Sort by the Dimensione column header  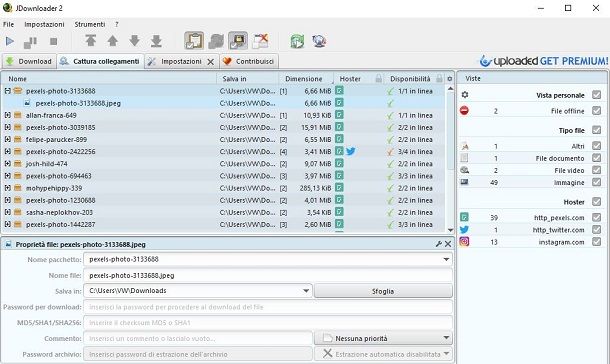(x=306, y=79)
